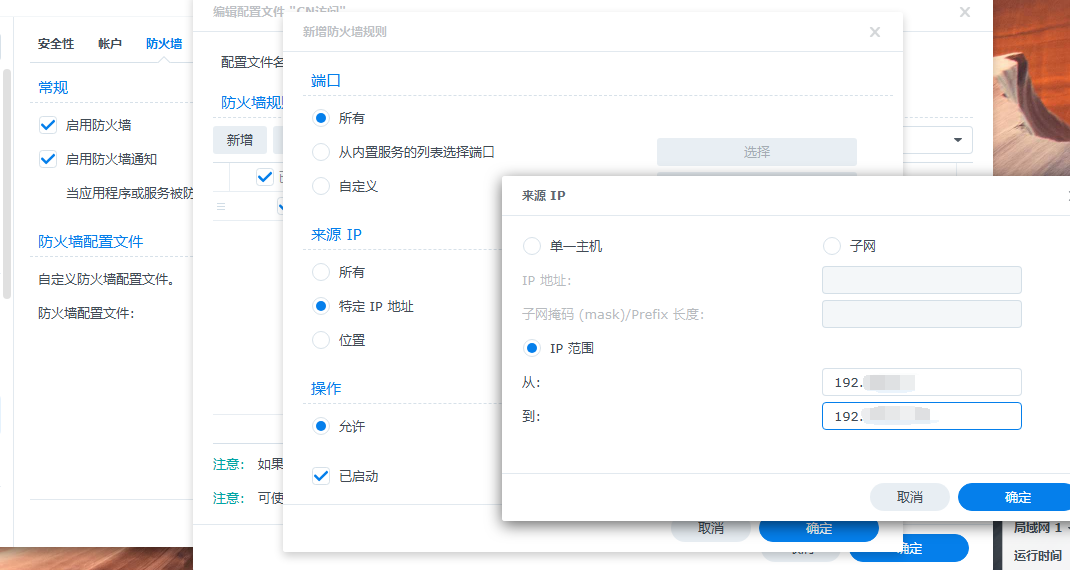Select the 子网 radio option
Image resolution: width=1070 pixels, height=570 pixels.
tap(832, 246)
